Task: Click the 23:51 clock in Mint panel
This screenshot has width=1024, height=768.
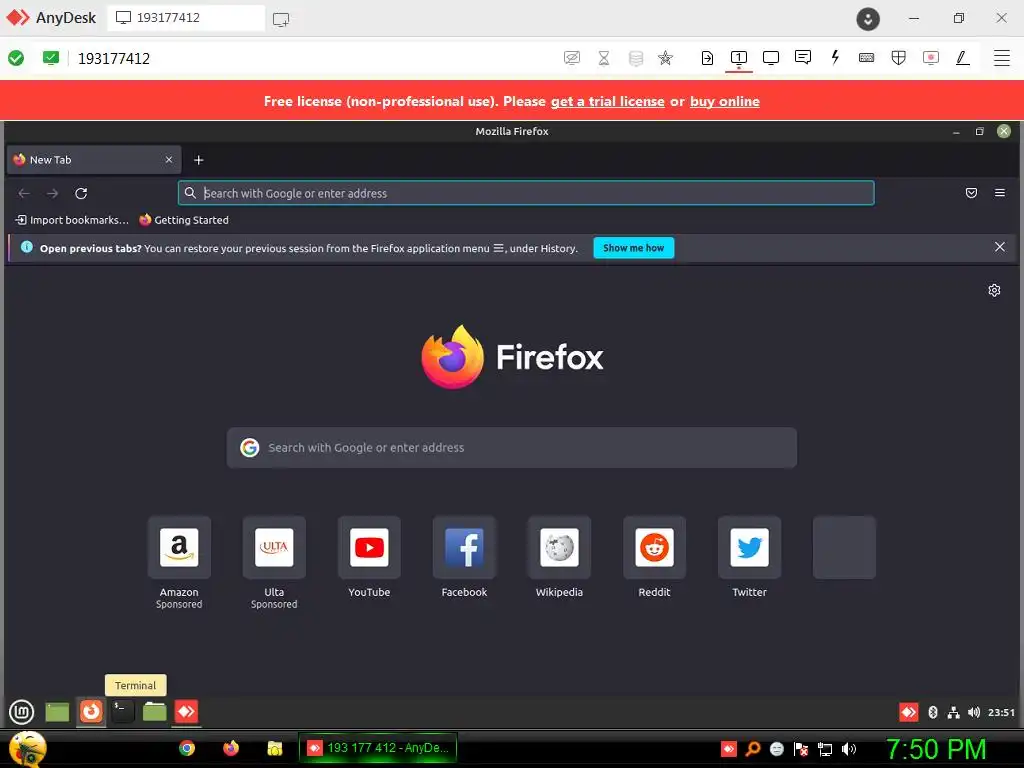Action: (1001, 712)
